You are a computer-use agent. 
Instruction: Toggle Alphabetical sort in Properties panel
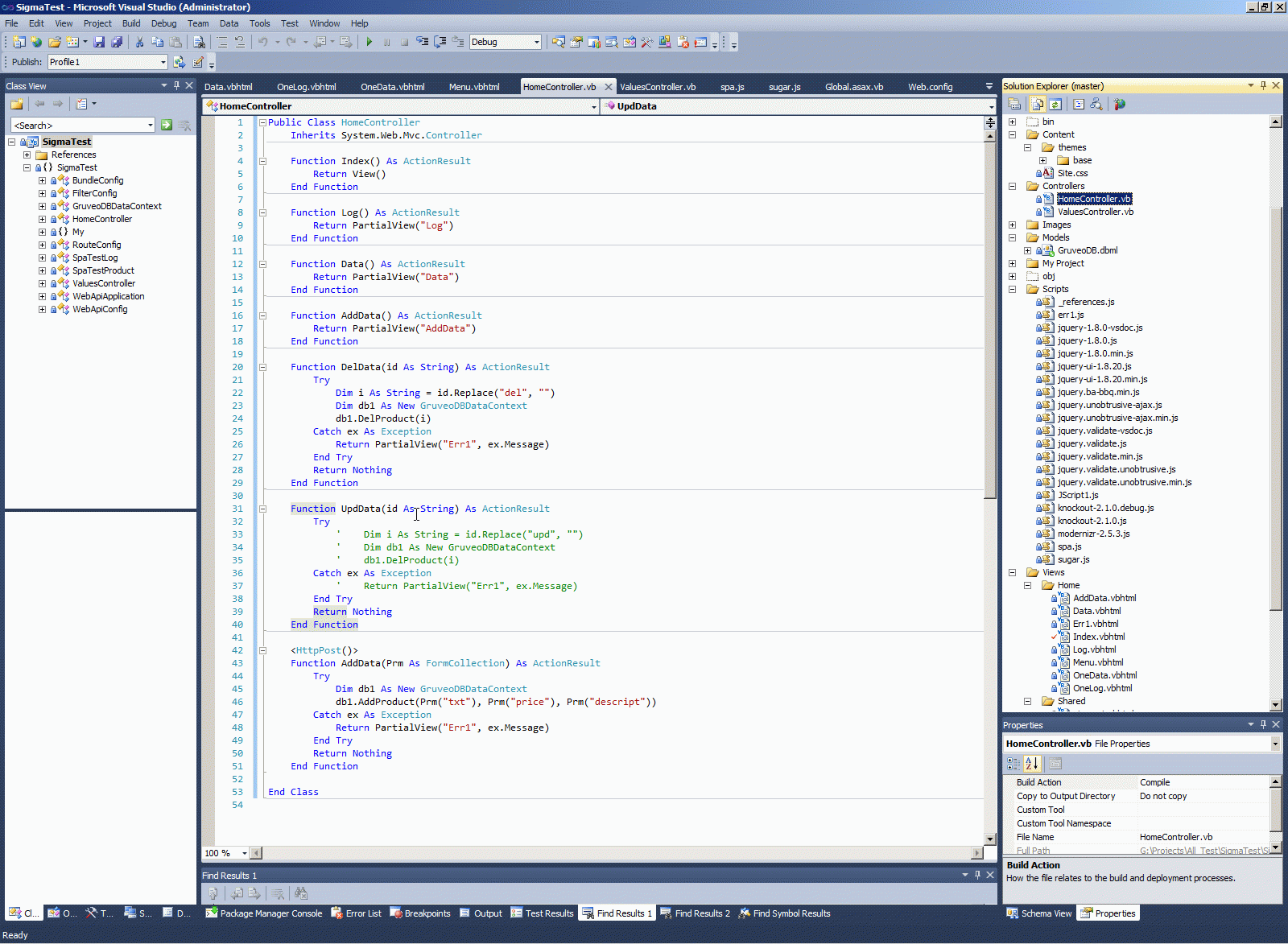click(x=1032, y=763)
